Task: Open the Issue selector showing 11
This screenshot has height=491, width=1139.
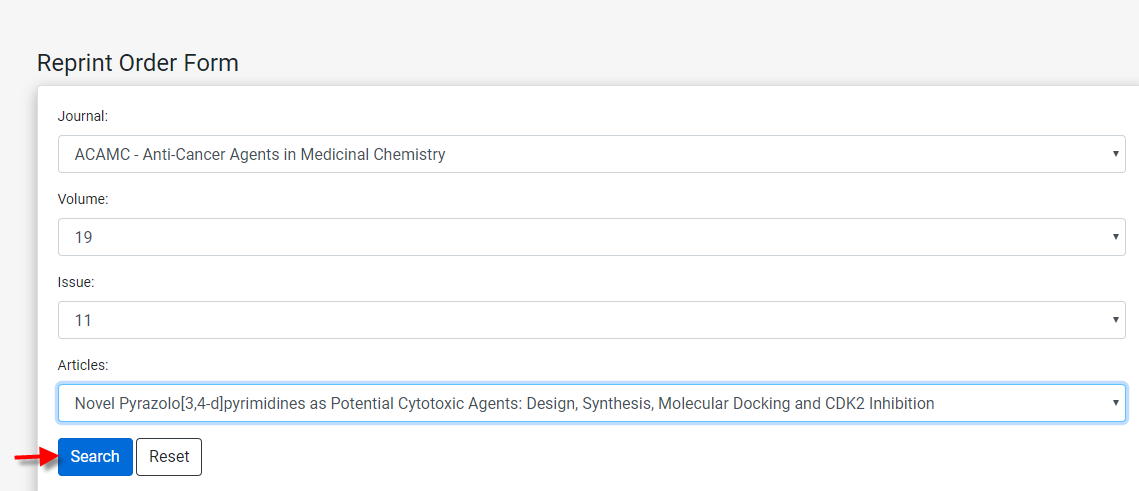Action: [x=592, y=320]
